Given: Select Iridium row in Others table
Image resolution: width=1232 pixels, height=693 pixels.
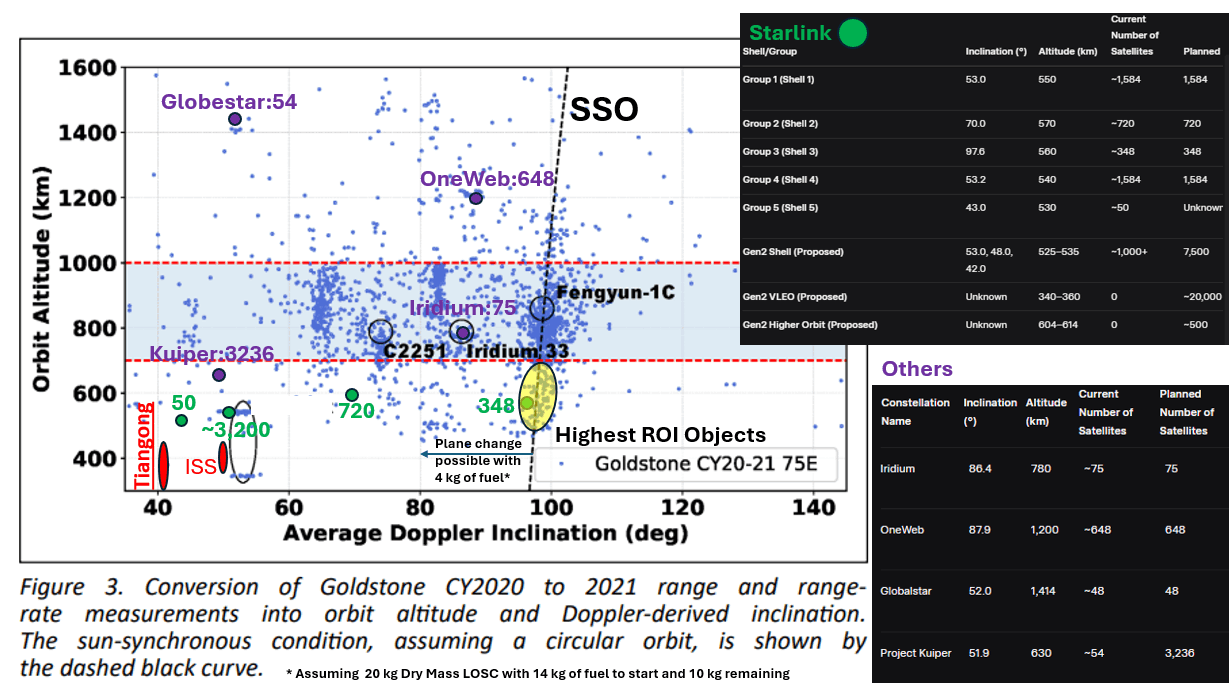Looking at the screenshot, I should coord(1048,468).
